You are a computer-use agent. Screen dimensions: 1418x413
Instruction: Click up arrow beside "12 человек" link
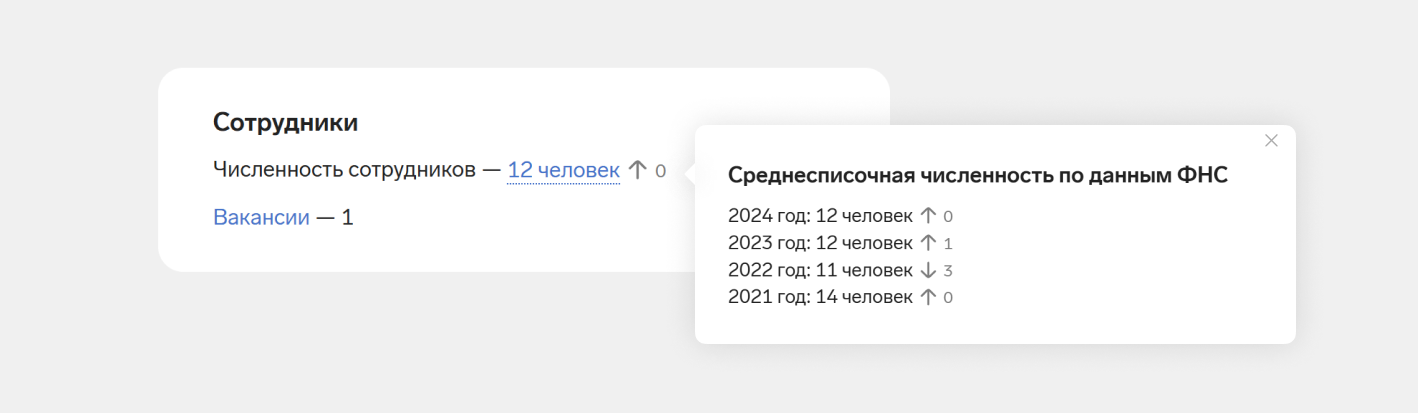pos(638,170)
